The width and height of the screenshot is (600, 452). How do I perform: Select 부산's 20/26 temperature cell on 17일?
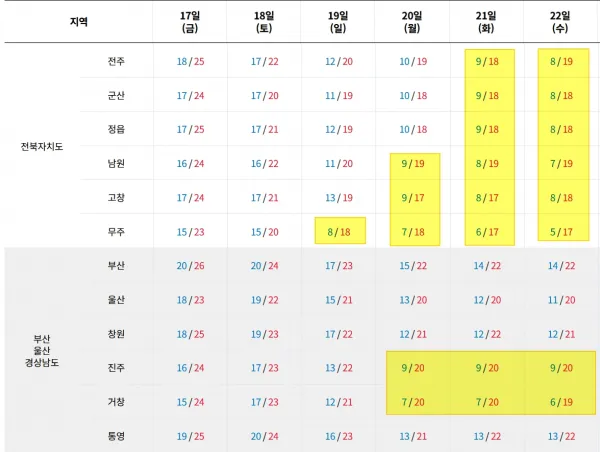pos(190,265)
